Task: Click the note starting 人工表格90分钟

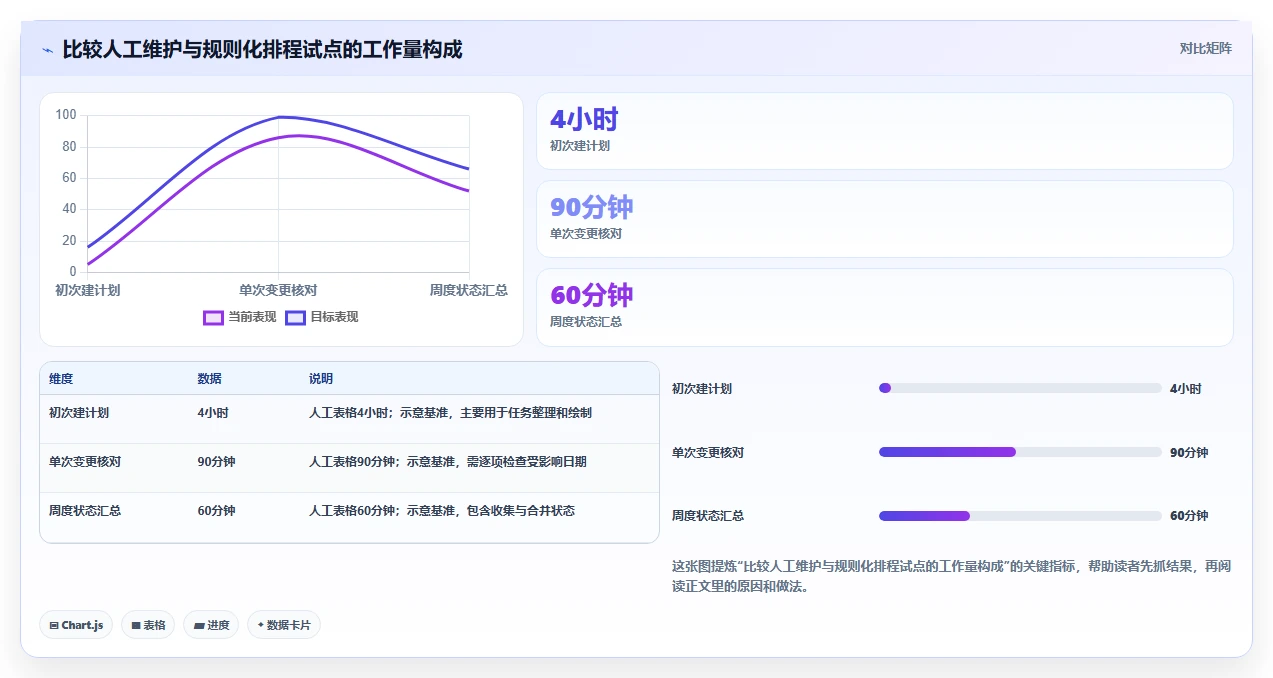Action: [448, 461]
